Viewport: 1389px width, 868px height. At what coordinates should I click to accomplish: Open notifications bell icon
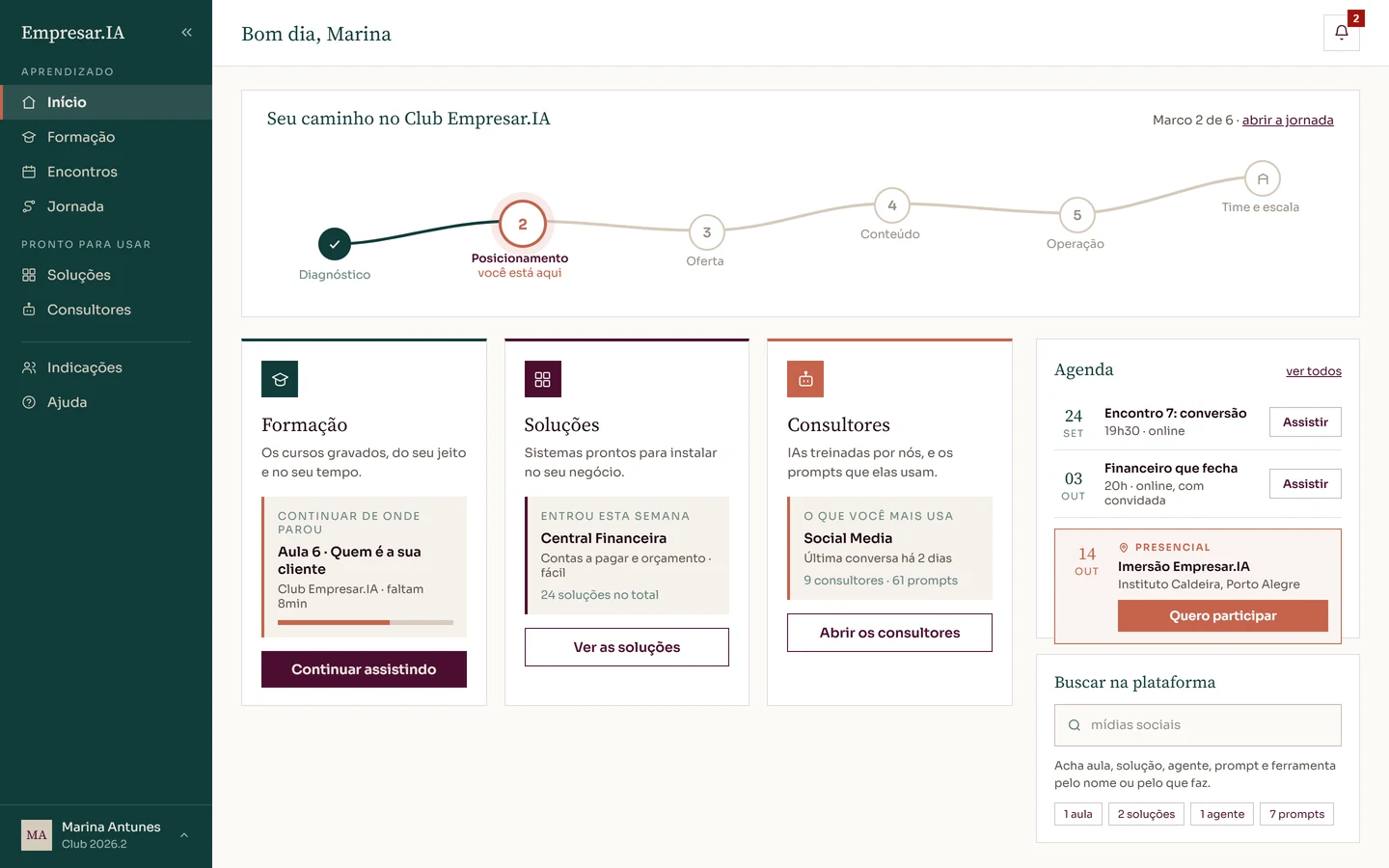(x=1341, y=33)
